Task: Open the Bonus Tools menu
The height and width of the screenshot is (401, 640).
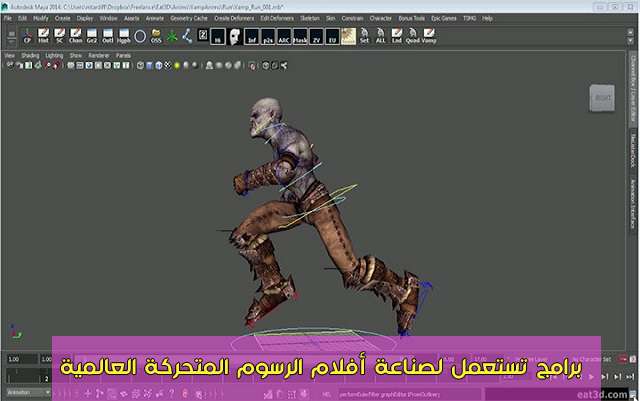Action: 411,18
